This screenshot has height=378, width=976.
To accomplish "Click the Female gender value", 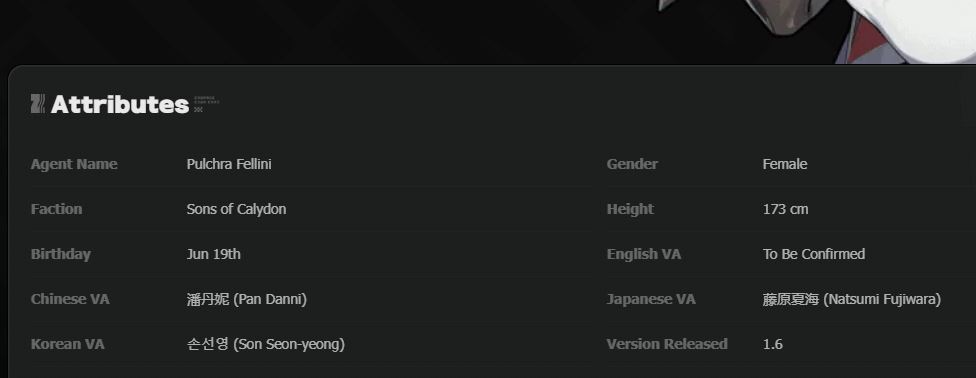I will click(x=785, y=164).
